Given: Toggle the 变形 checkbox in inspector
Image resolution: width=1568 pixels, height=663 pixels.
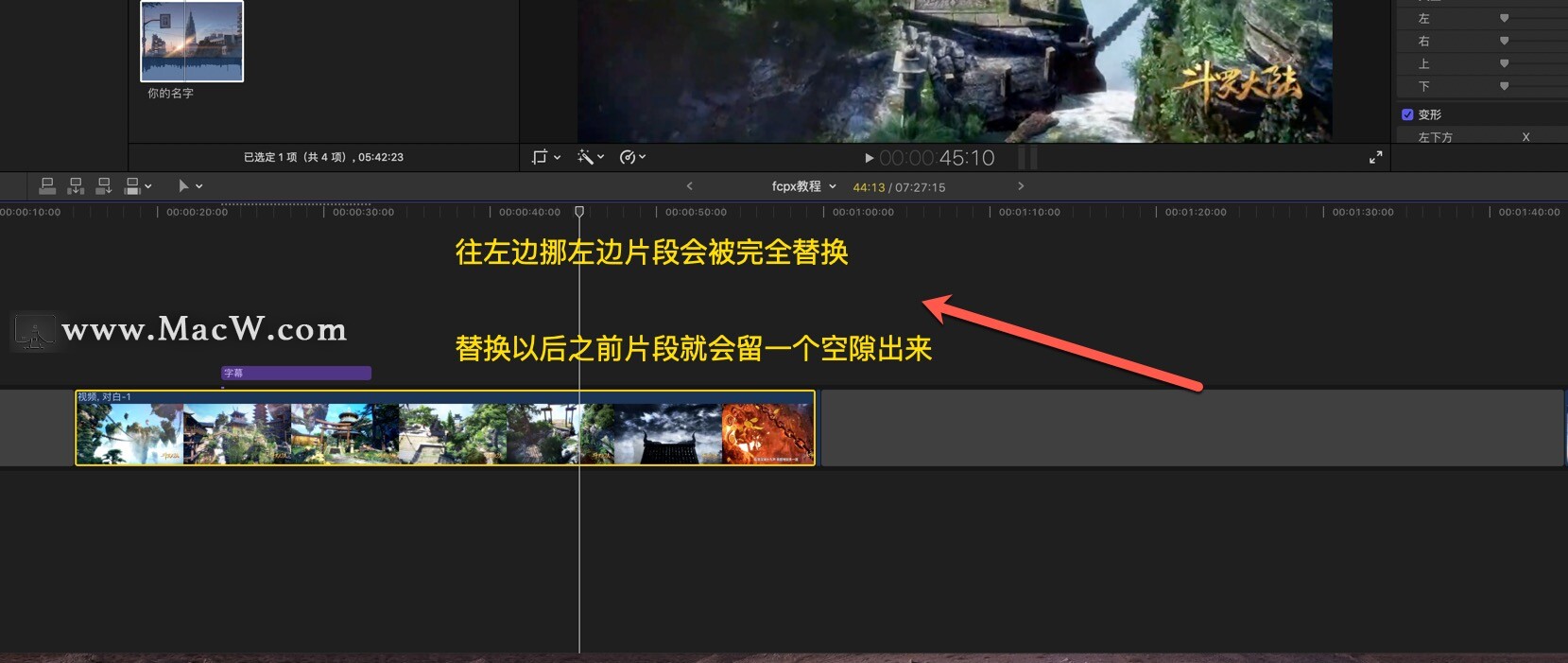Looking at the screenshot, I should click(1407, 114).
